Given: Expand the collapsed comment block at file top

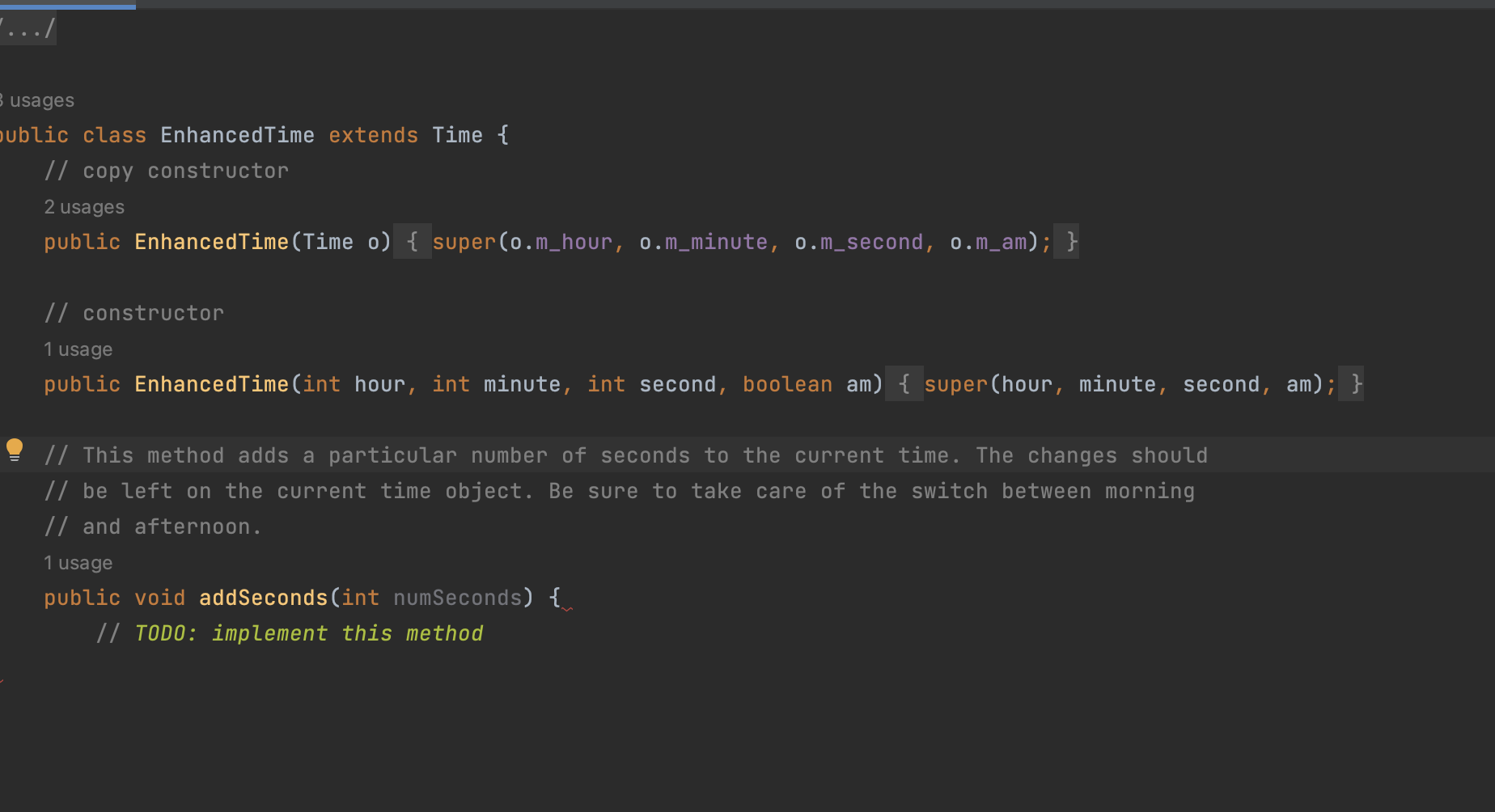Looking at the screenshot, I should point(28,27).
